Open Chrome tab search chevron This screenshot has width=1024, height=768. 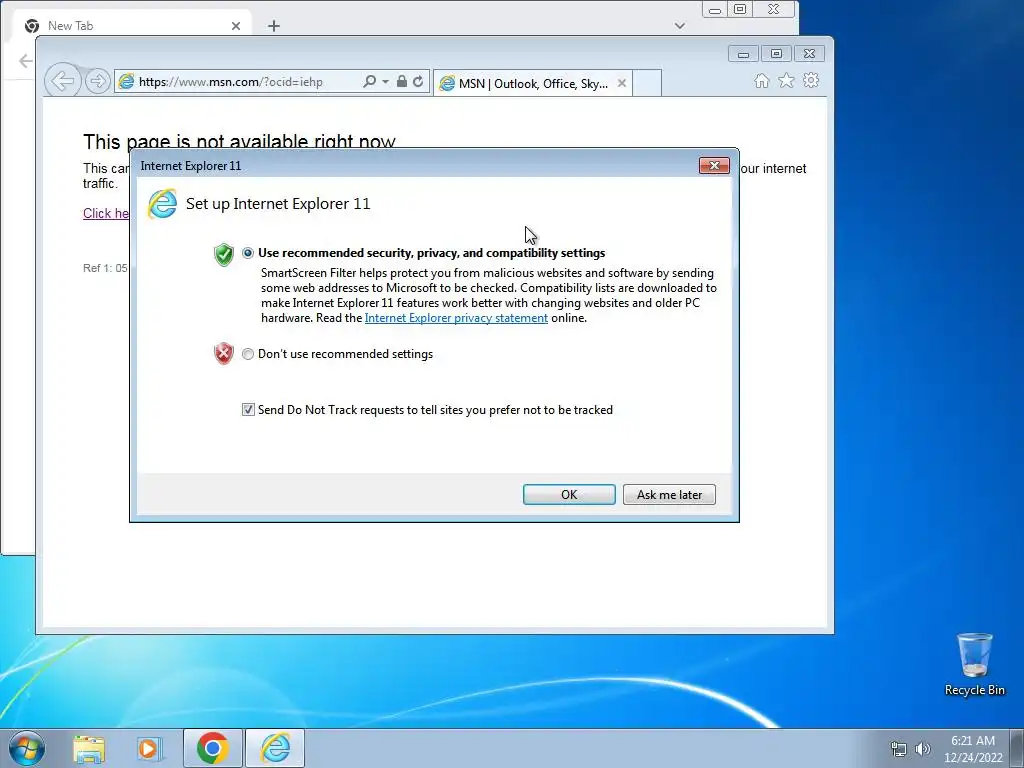tap(680, 26)
